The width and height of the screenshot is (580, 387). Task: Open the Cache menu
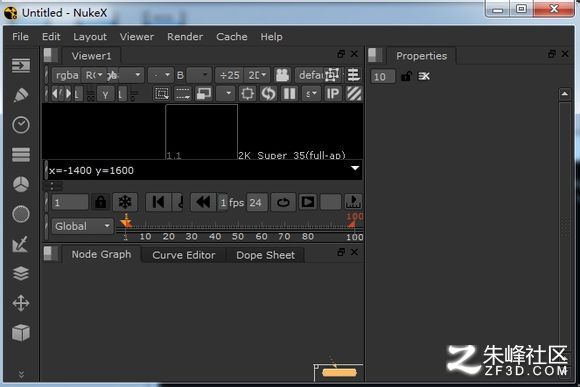point(232,37)
